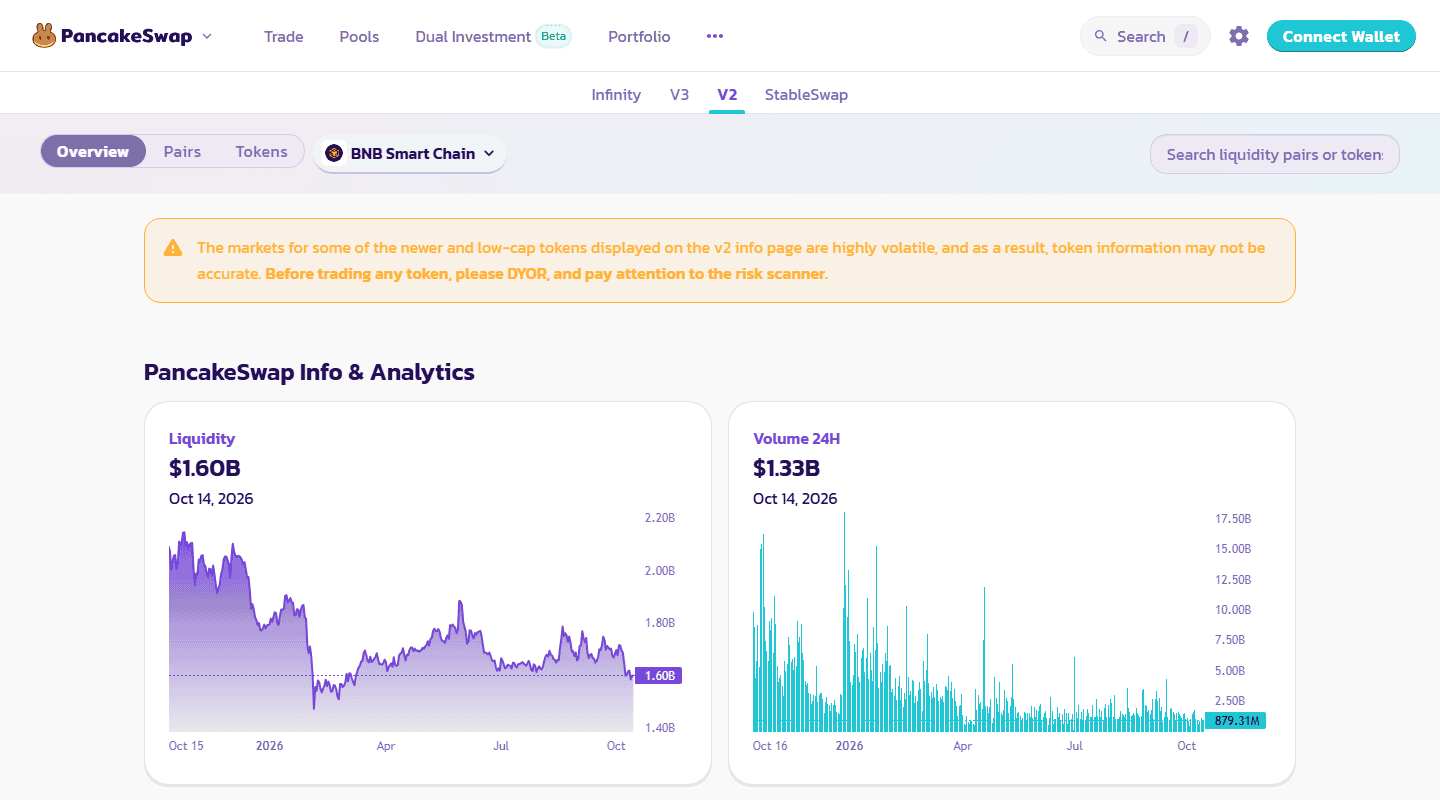Screen dimensions: 1440x800
Task: Switch to the V3 tab
Action: 679,95
